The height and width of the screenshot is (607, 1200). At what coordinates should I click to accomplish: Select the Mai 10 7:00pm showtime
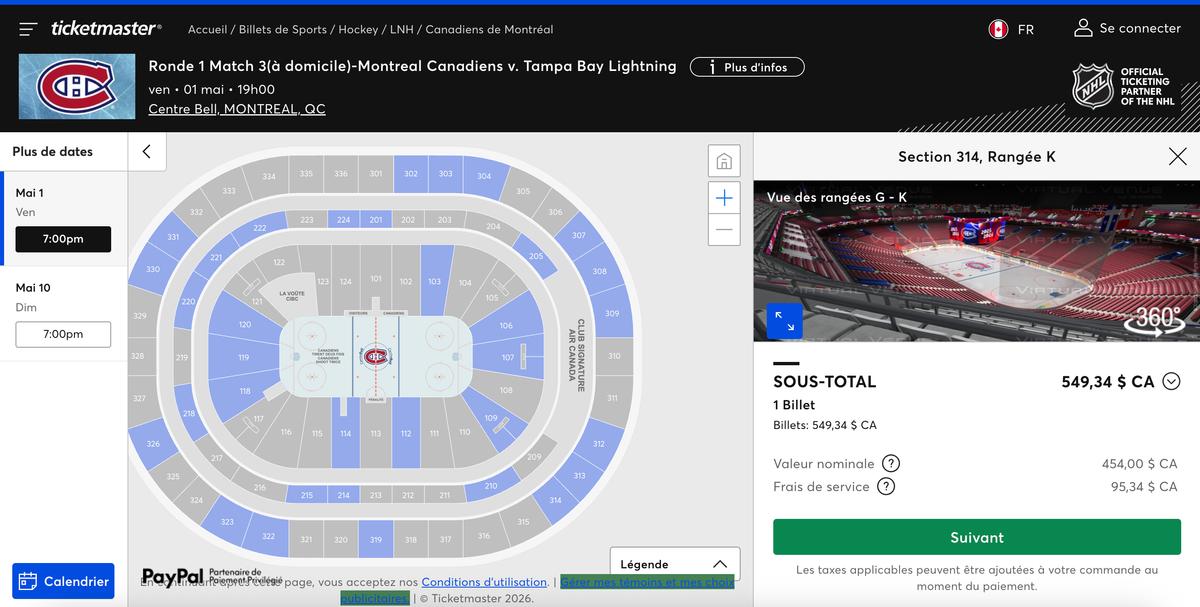63,334
